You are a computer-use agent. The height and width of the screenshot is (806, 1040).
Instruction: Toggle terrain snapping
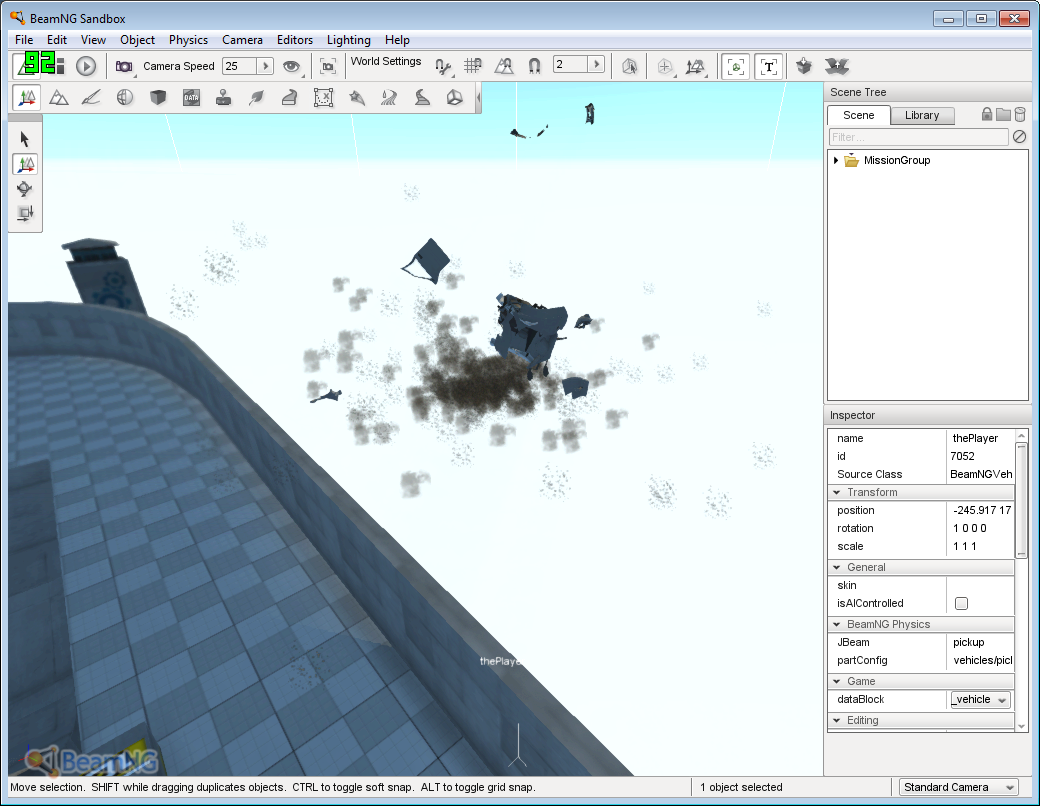coord(504,66)
